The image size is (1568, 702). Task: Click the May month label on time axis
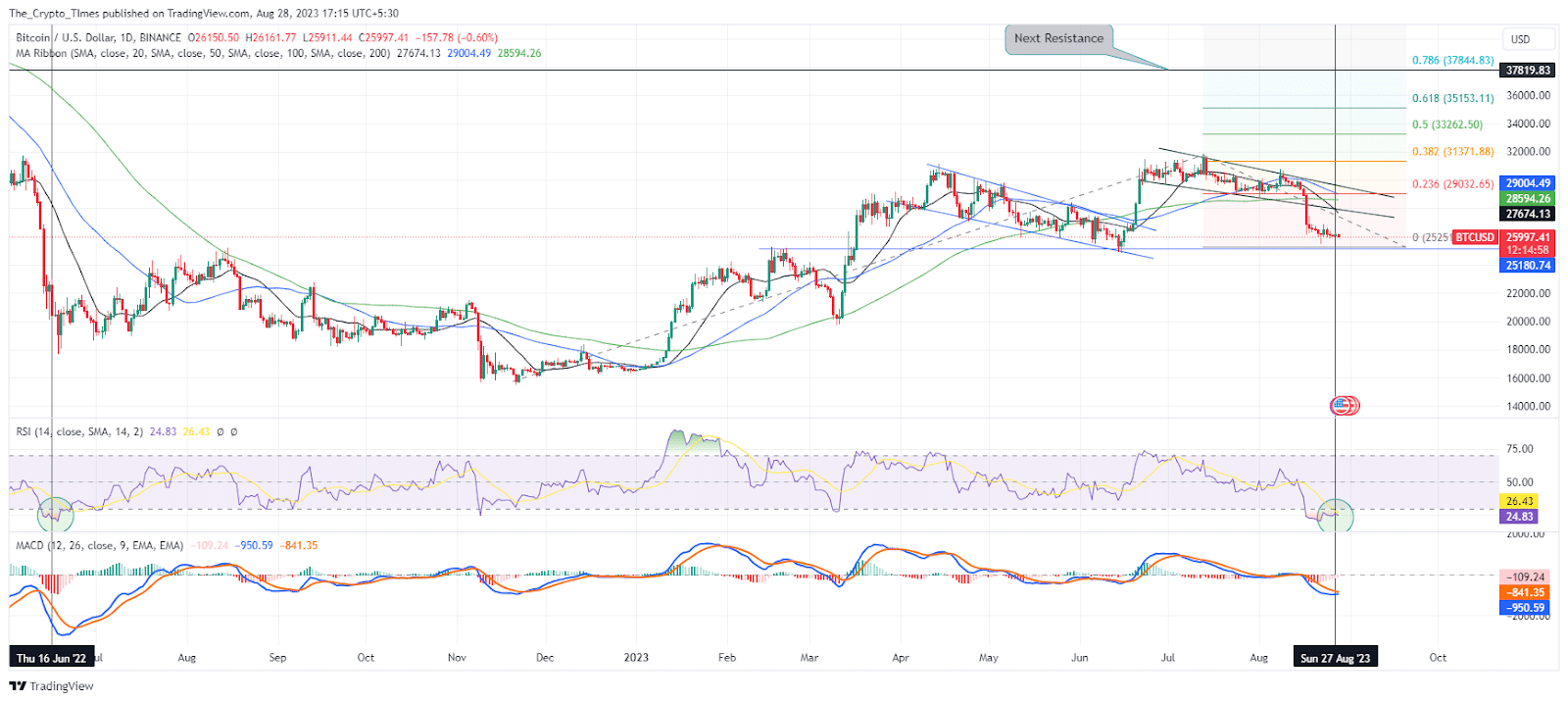click(x=989, y=658)
